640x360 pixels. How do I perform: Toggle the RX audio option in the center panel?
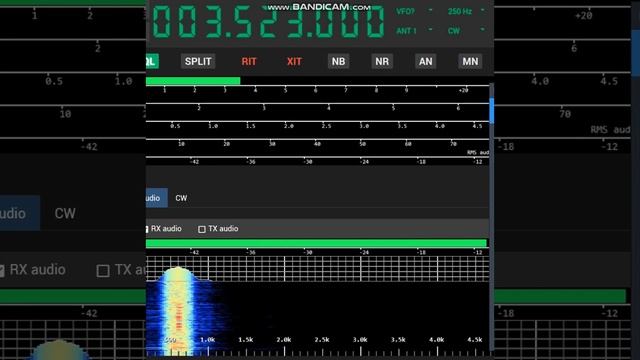pos(163,229)
